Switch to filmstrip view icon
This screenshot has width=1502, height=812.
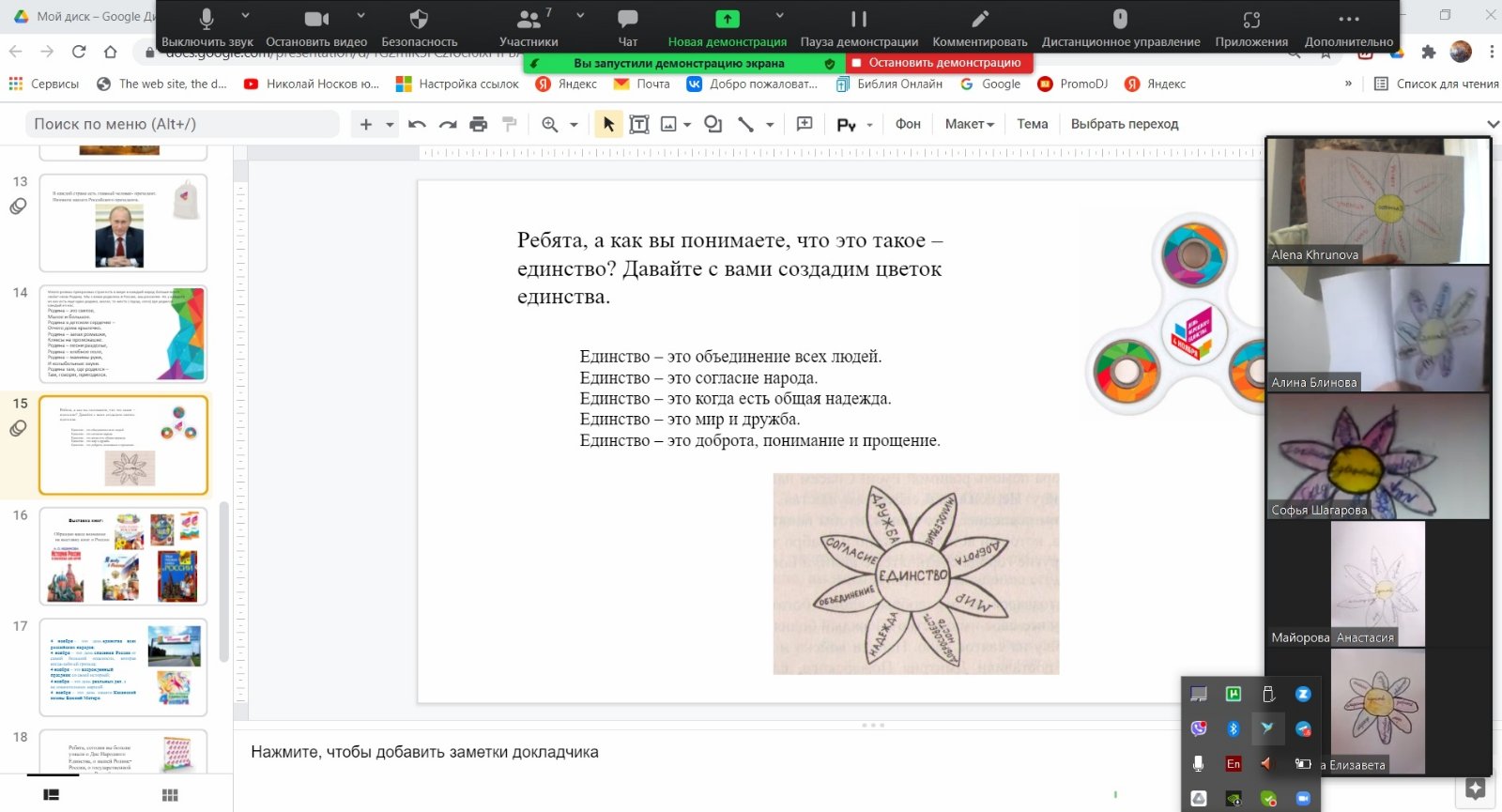(52, 795)
